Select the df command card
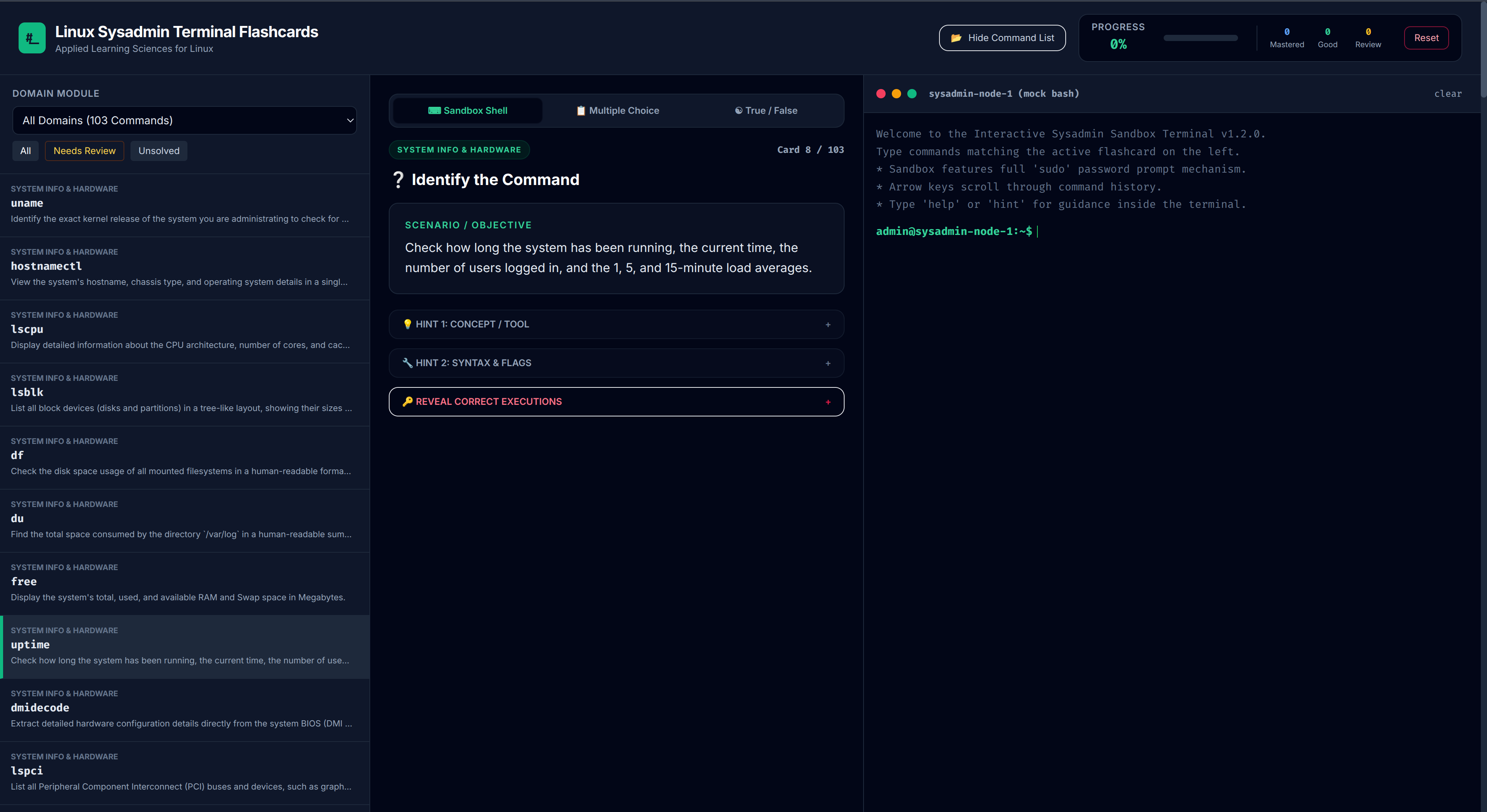This screenshot has width=1487, height=812. coord(185,457)
